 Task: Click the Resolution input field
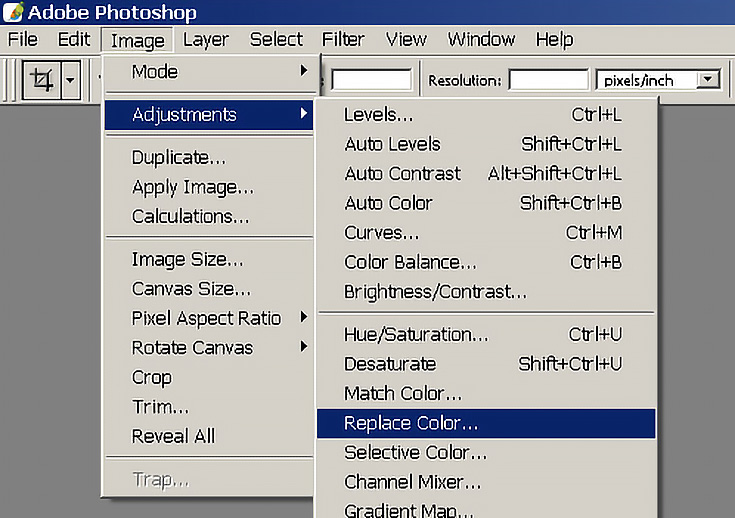(x=548, y=80)
